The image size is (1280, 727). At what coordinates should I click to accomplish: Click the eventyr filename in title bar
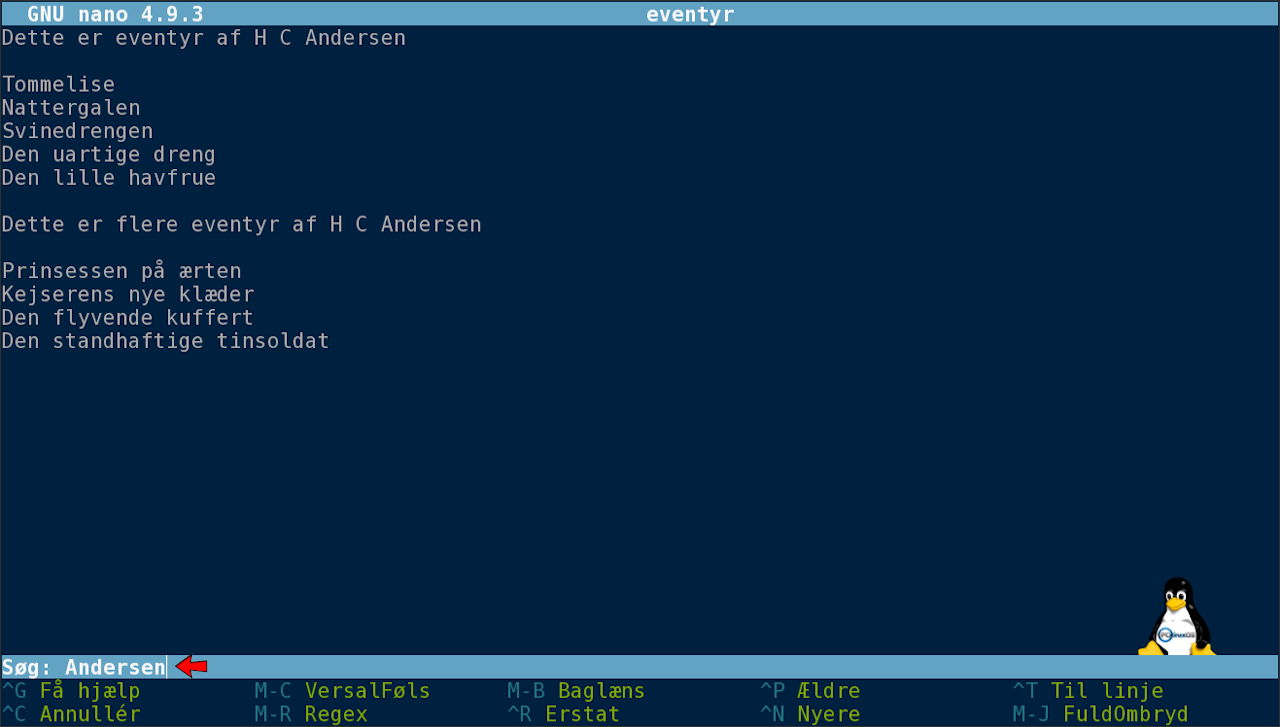690,14
